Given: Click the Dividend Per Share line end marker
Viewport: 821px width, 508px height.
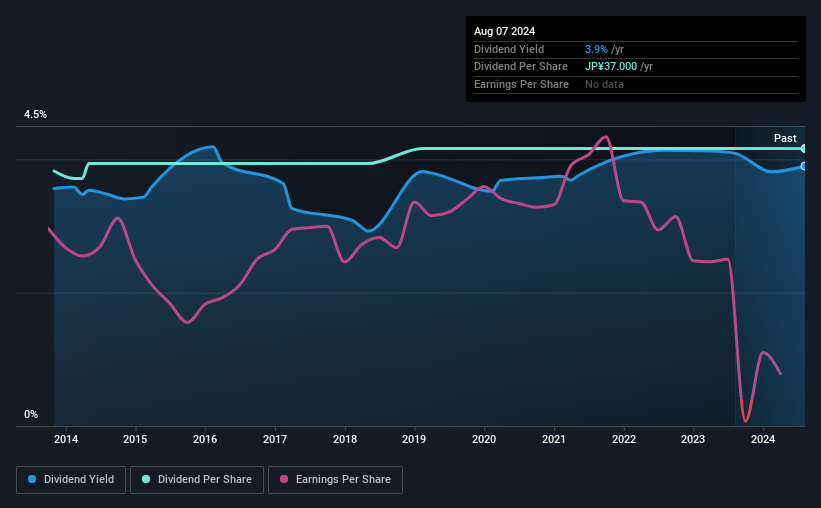Looking at the screenshot, I should point(803,148).
